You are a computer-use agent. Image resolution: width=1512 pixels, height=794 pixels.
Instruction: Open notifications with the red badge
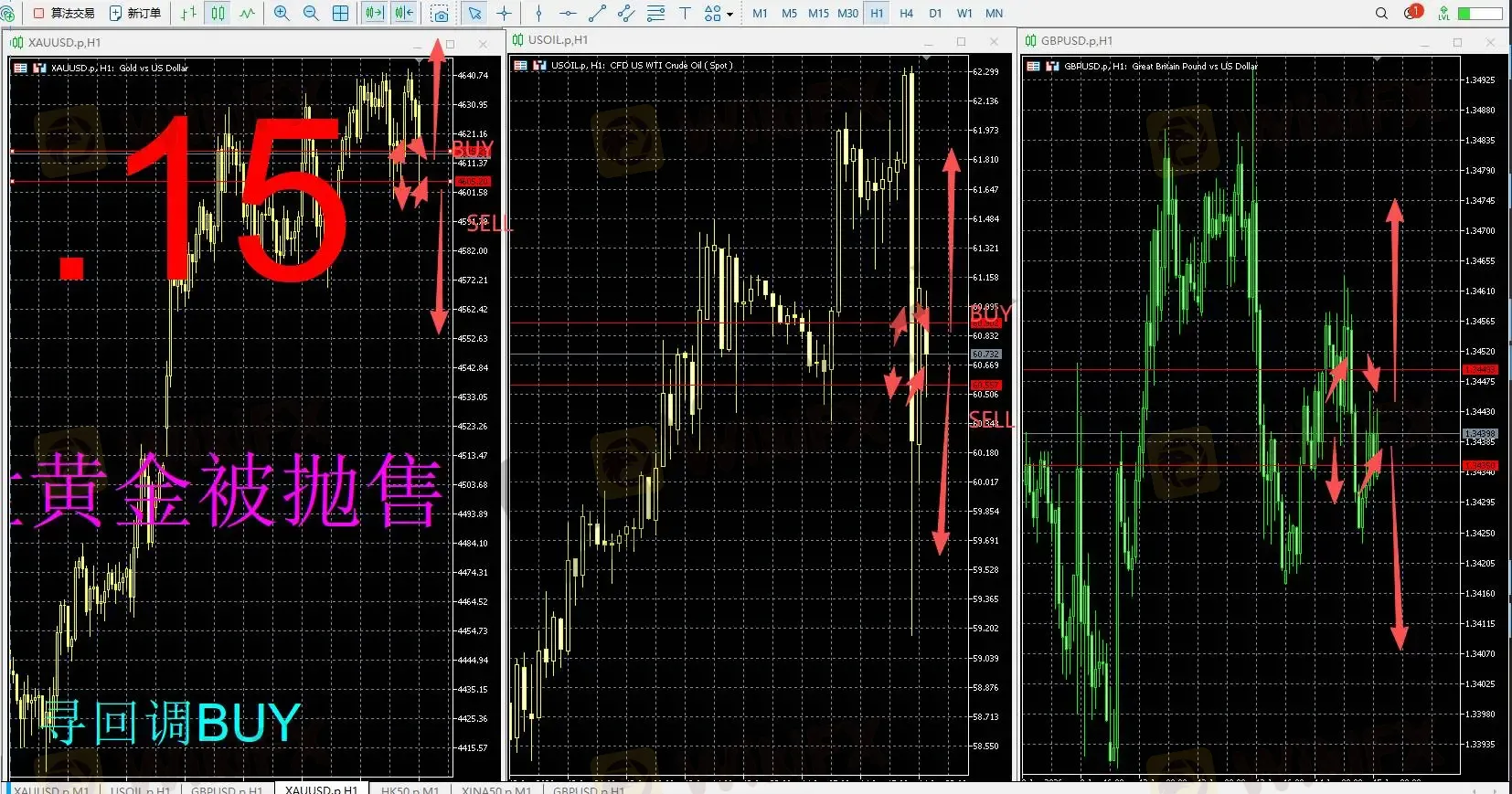click(x=1413, y=13)
